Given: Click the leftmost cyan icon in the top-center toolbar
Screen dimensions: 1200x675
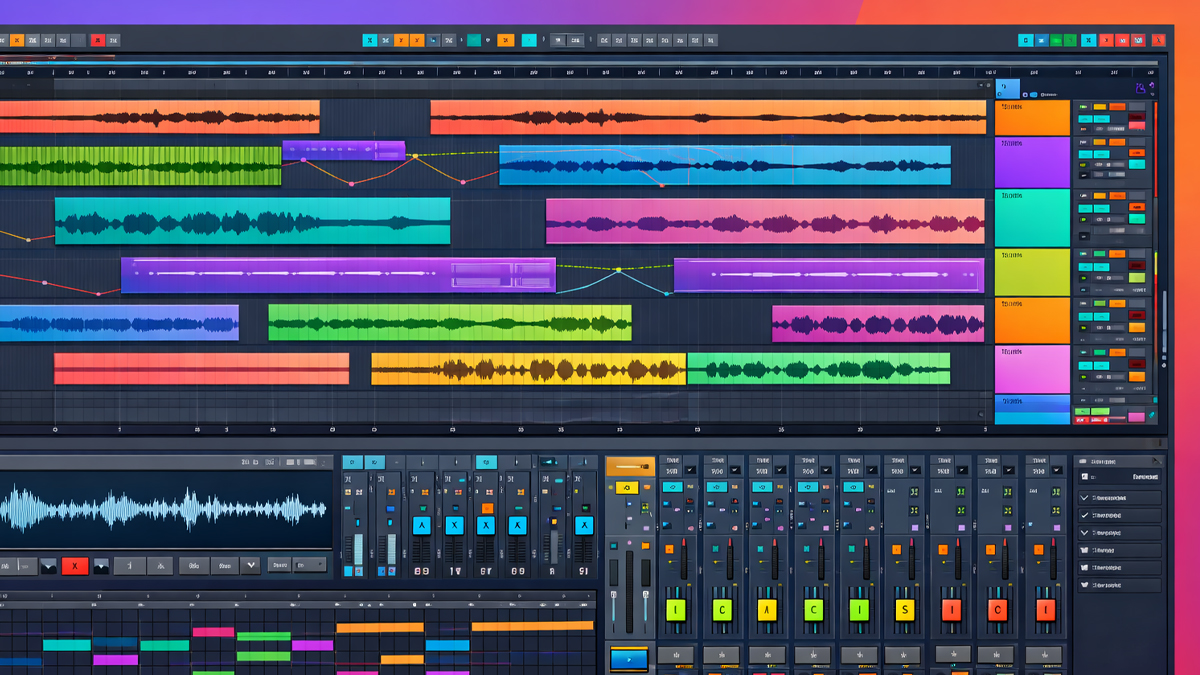Looking at the screenshot, I should pyautogui.click(x=370, y=41).
